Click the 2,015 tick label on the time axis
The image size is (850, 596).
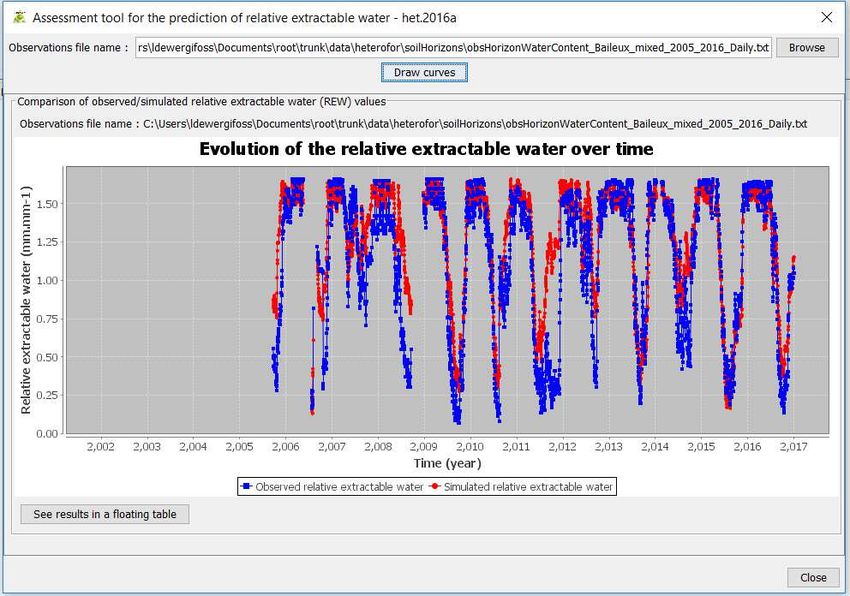point(701,446)
